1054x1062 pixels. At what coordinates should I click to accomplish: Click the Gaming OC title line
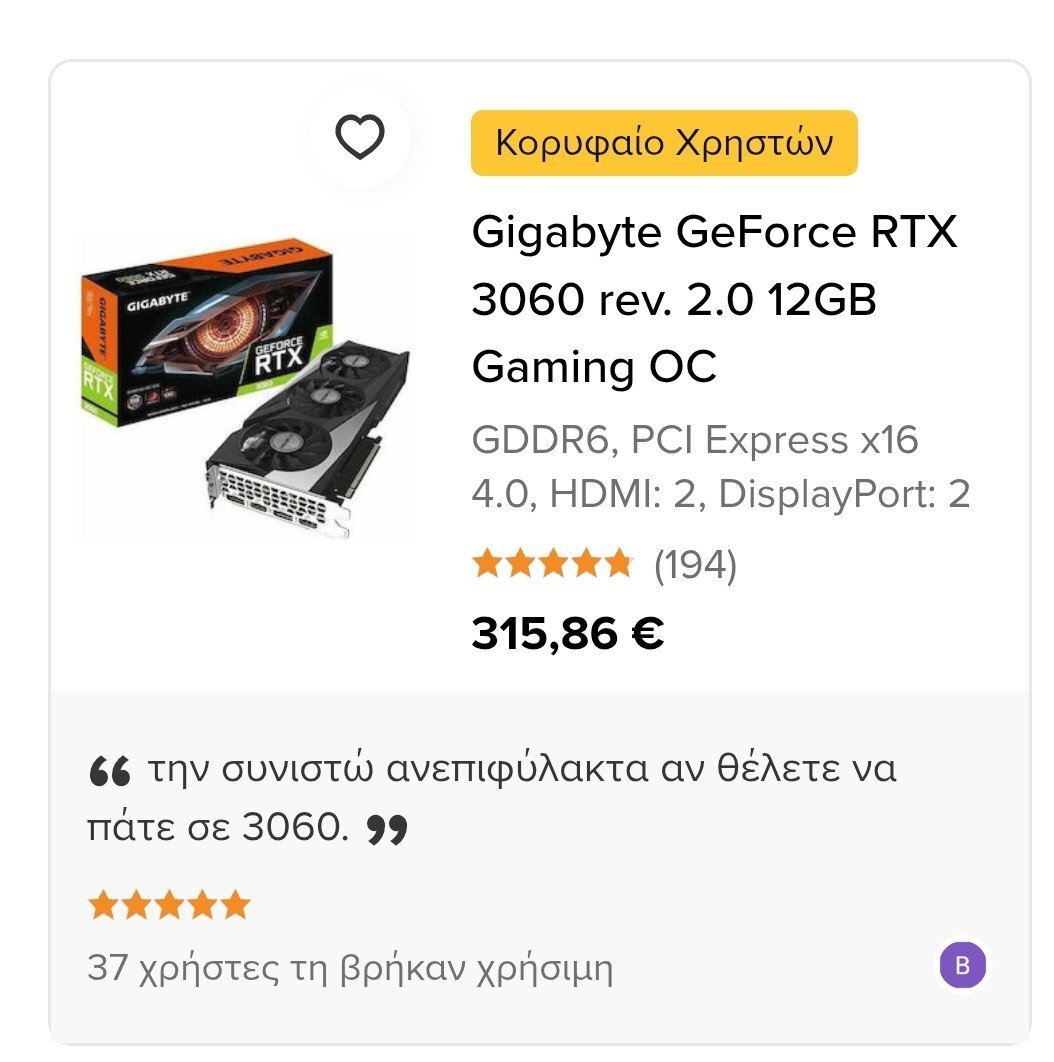pos(594,368)
